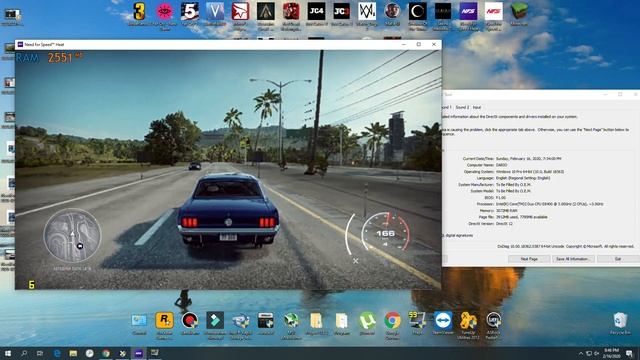Switch to the Input tab in DxDiag
Image resolution: width=640 pixels, height=360 pixels.
coord(477,107)
